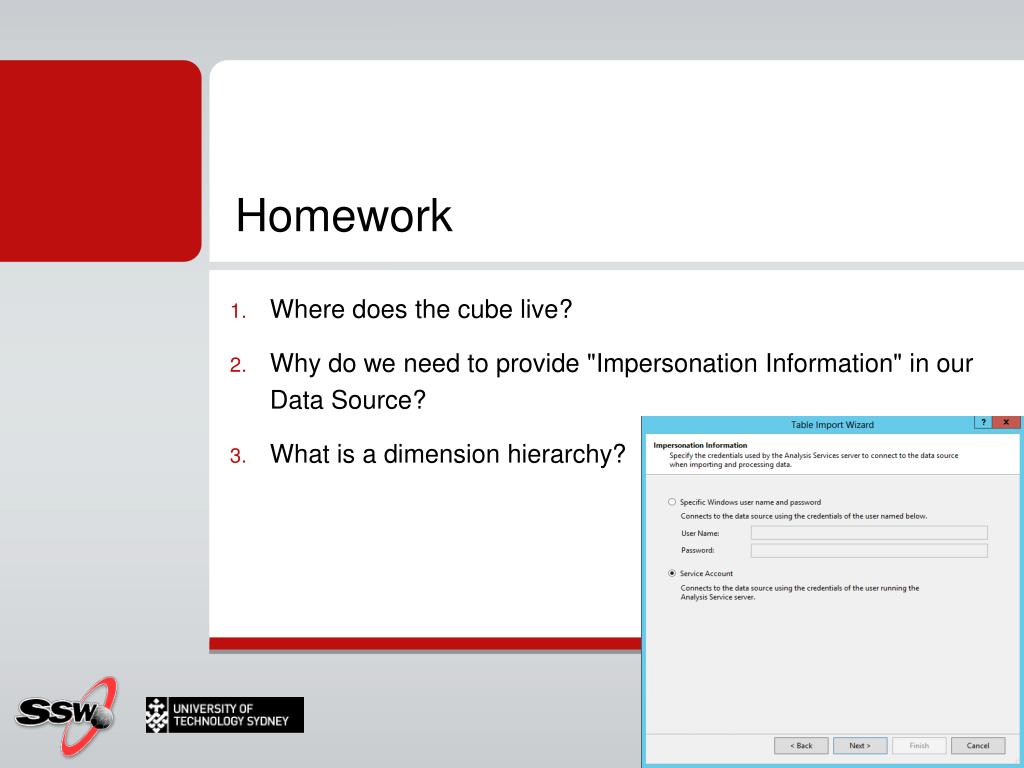The width and height of the screenshot is (1024, 768).
Task: Select 'Specific Windows user name and password' option
Action: tap(672, 502)
